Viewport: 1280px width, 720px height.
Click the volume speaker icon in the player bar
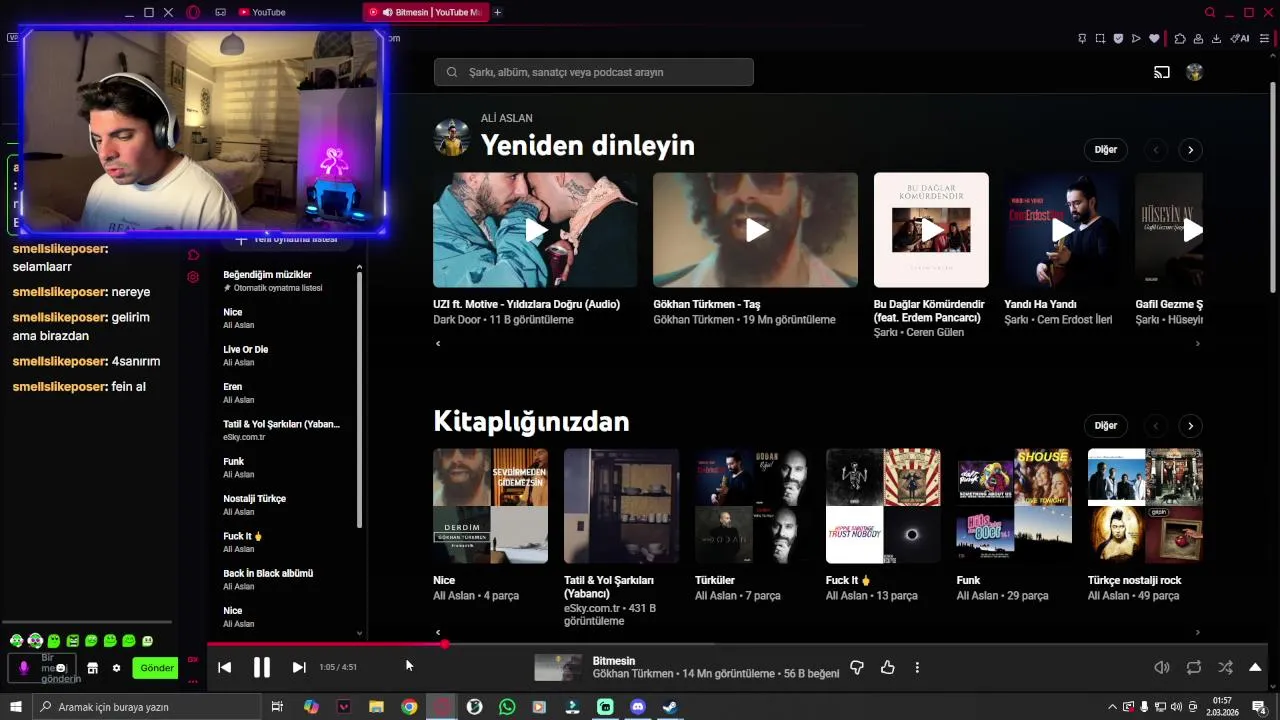1162,667
